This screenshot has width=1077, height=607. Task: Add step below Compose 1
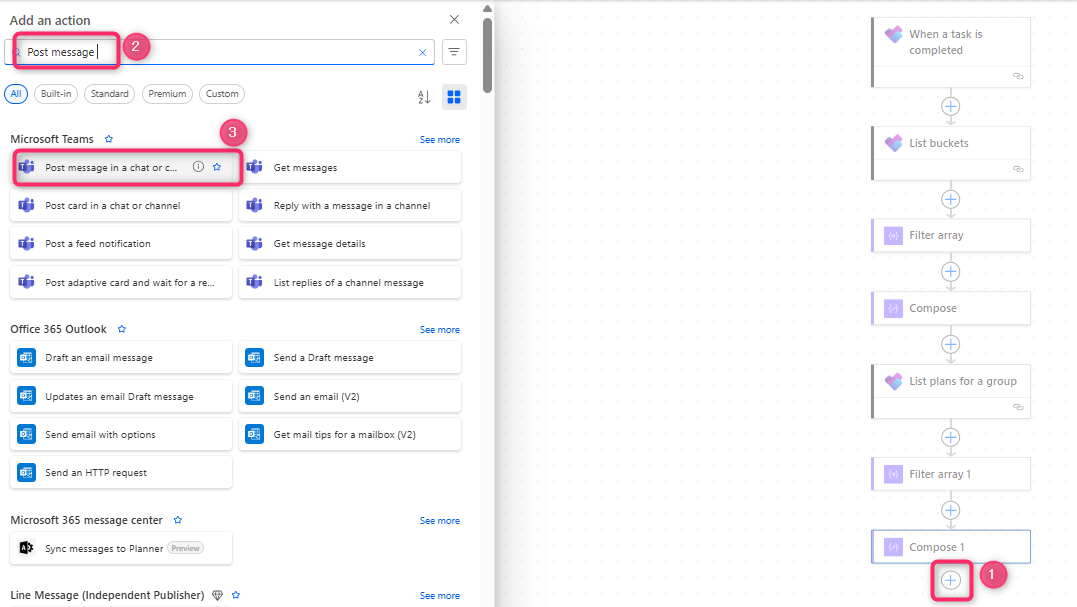(x=951, y=580)
